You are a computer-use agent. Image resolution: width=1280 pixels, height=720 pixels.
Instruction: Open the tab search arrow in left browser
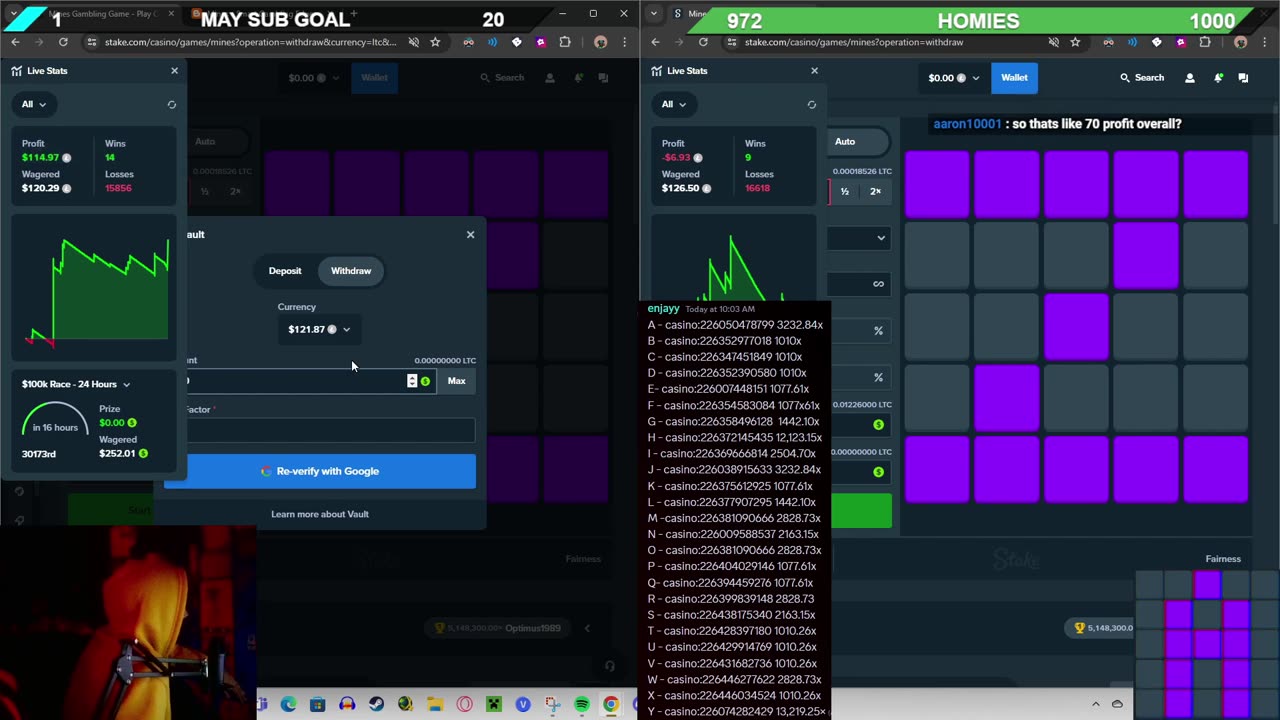(x=14, y=14)
